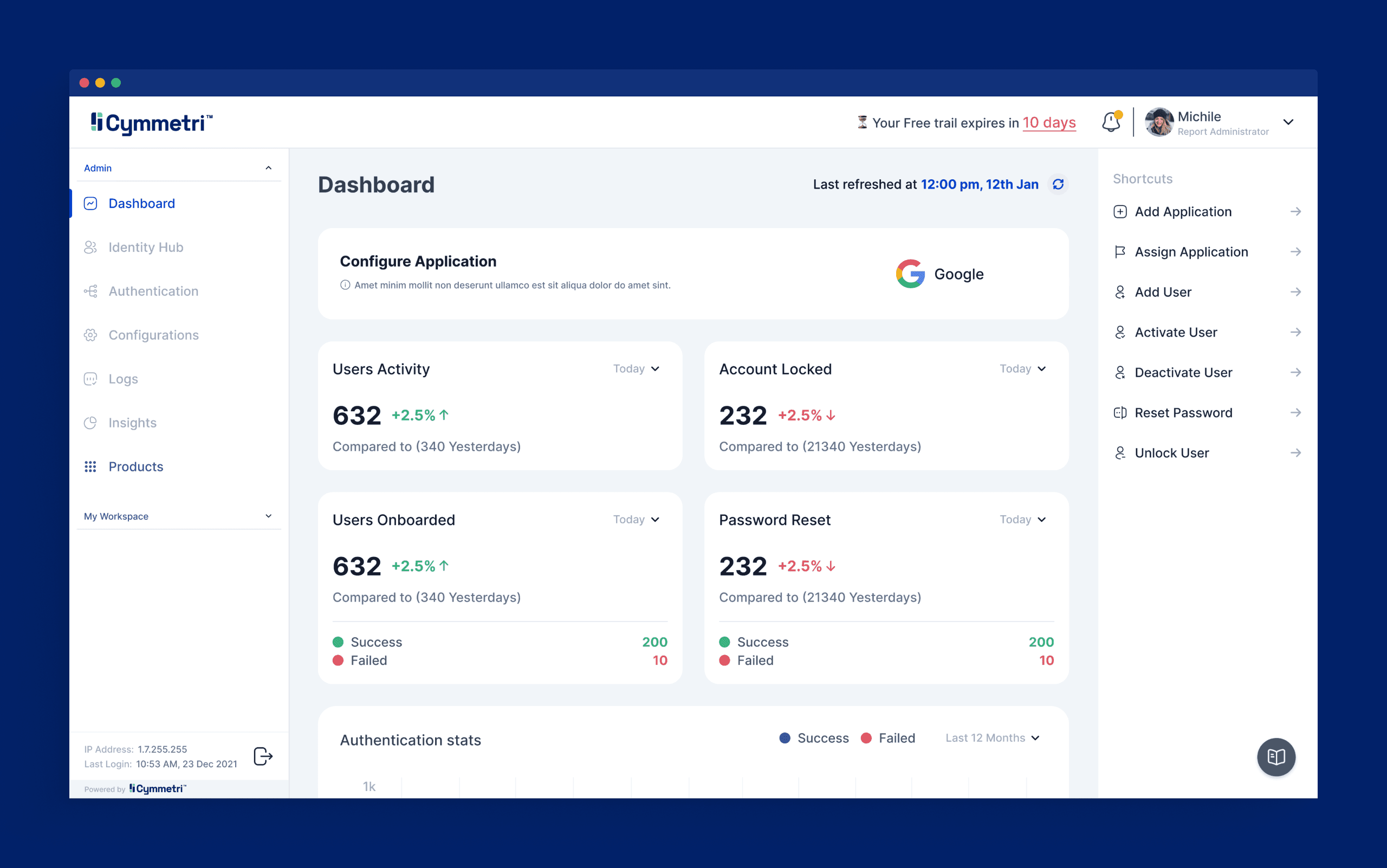The width and height of the screenshot is (1387, 868).
Task: Refresh dashboard via the refresh icon
Action: click(1058, 184)
